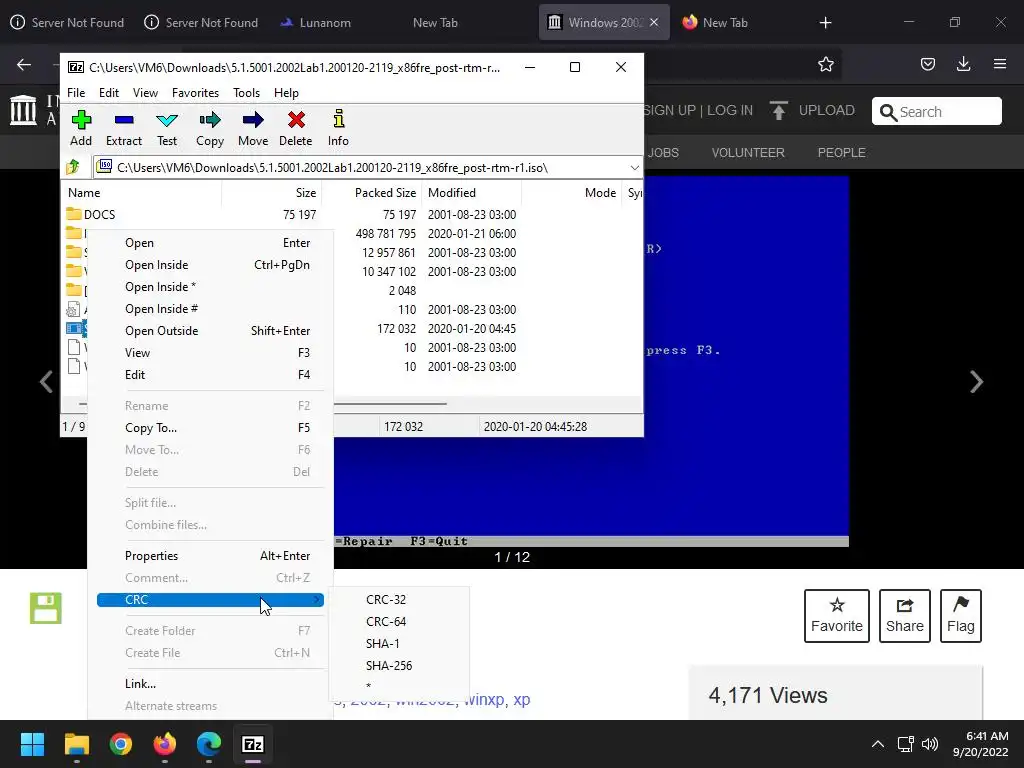Click the Flag button on the archive page

[x=961, y=616]
